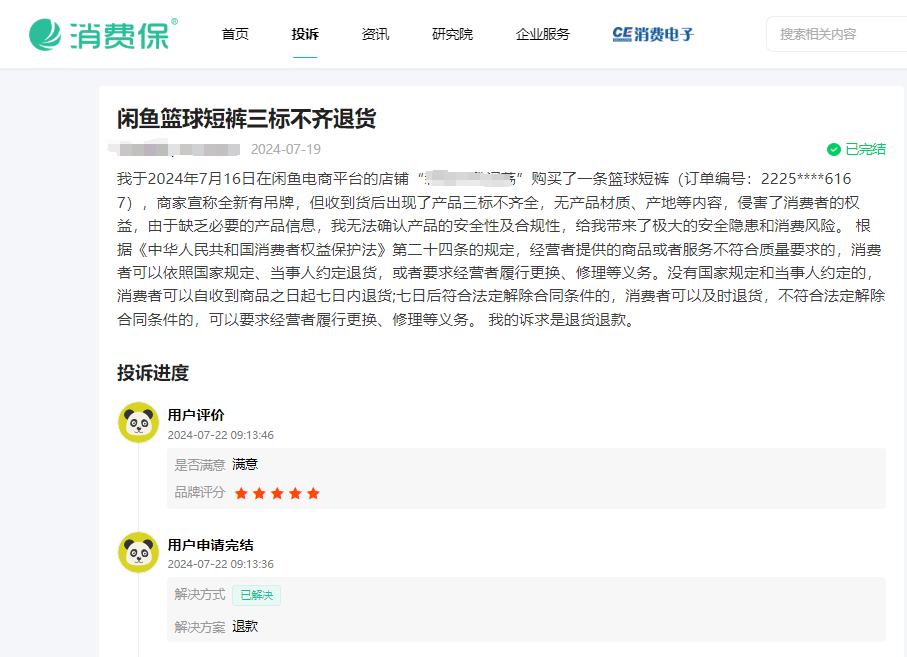Click the 解决方式 label
The height and width of the screenshot is (657, 907).
click(200, 595)
